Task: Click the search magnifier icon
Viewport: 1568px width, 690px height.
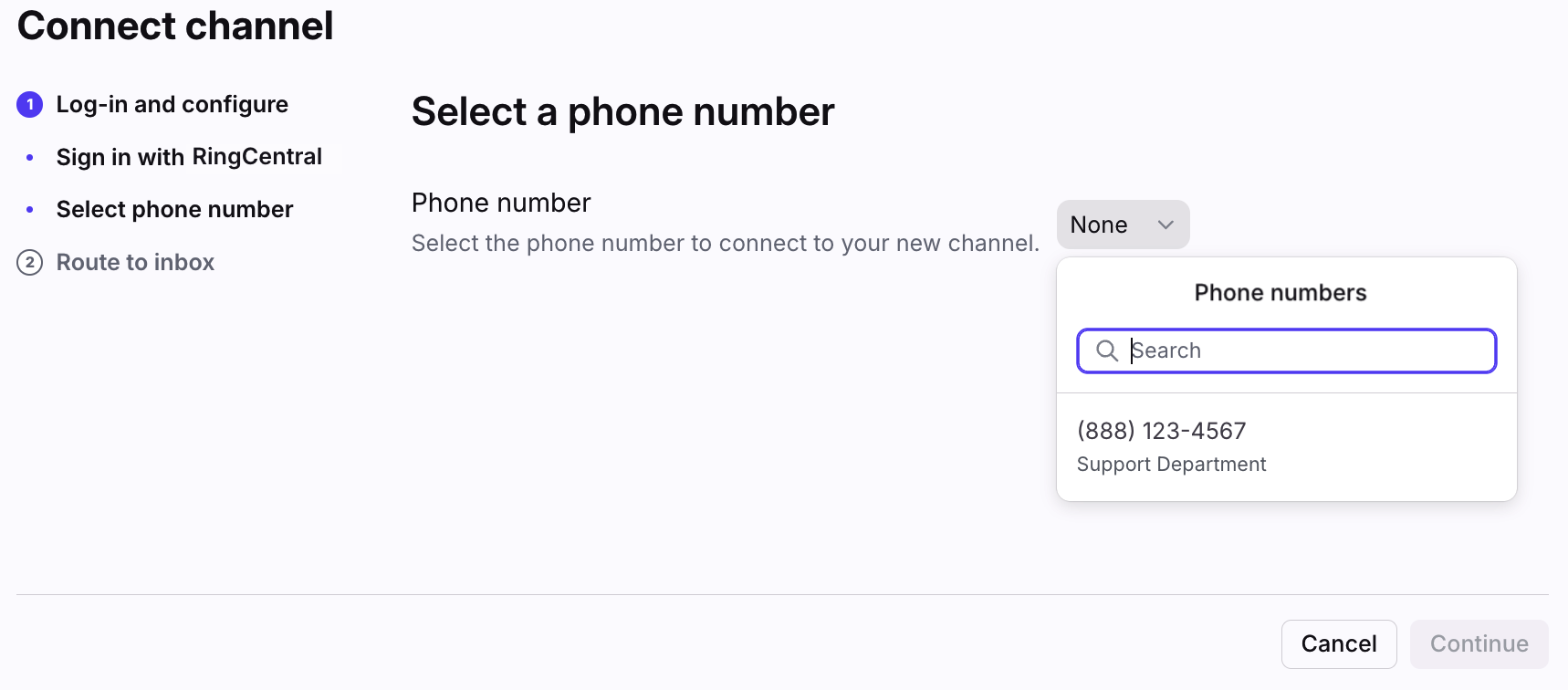Action: click(1106, 350)
